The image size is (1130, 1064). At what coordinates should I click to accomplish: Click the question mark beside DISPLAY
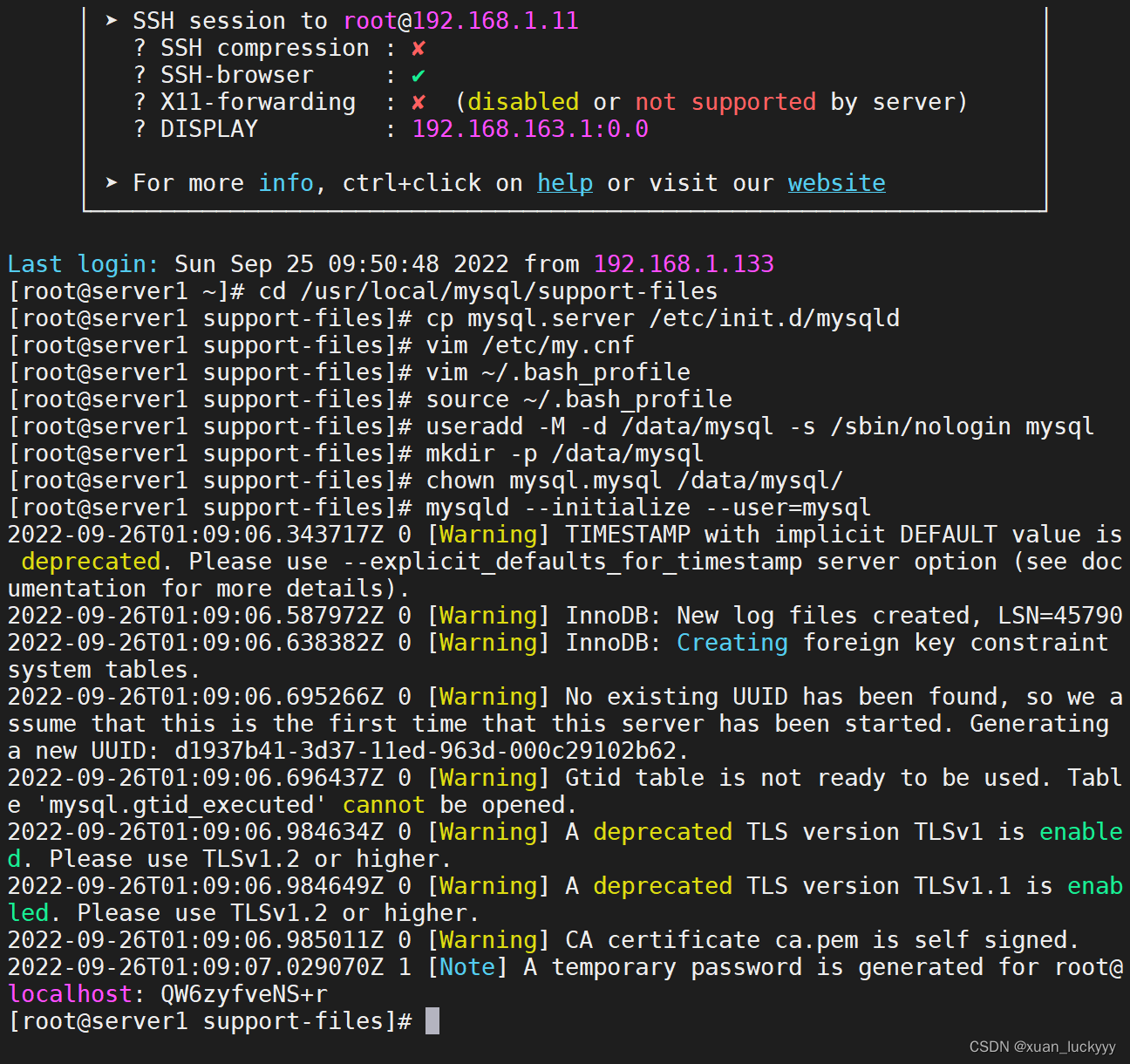pos(140,128)
